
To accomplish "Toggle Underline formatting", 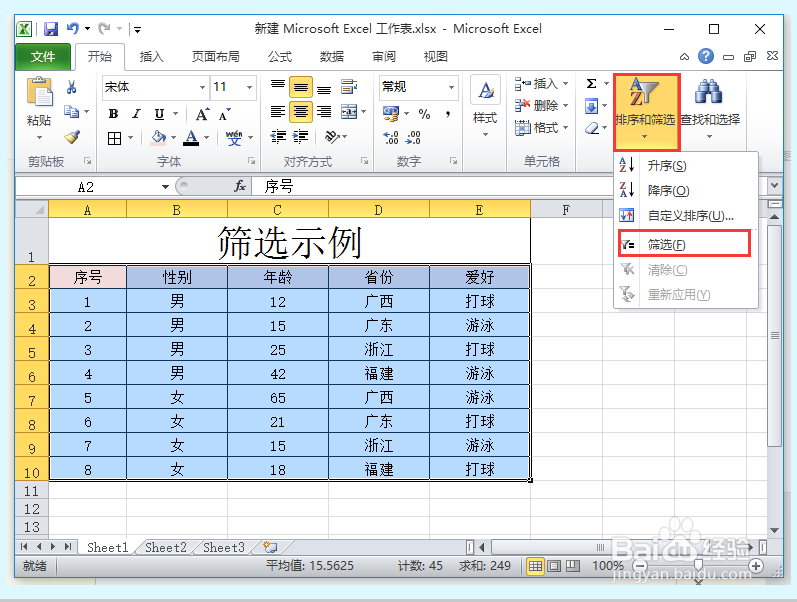I will click(x=159, y=114).
